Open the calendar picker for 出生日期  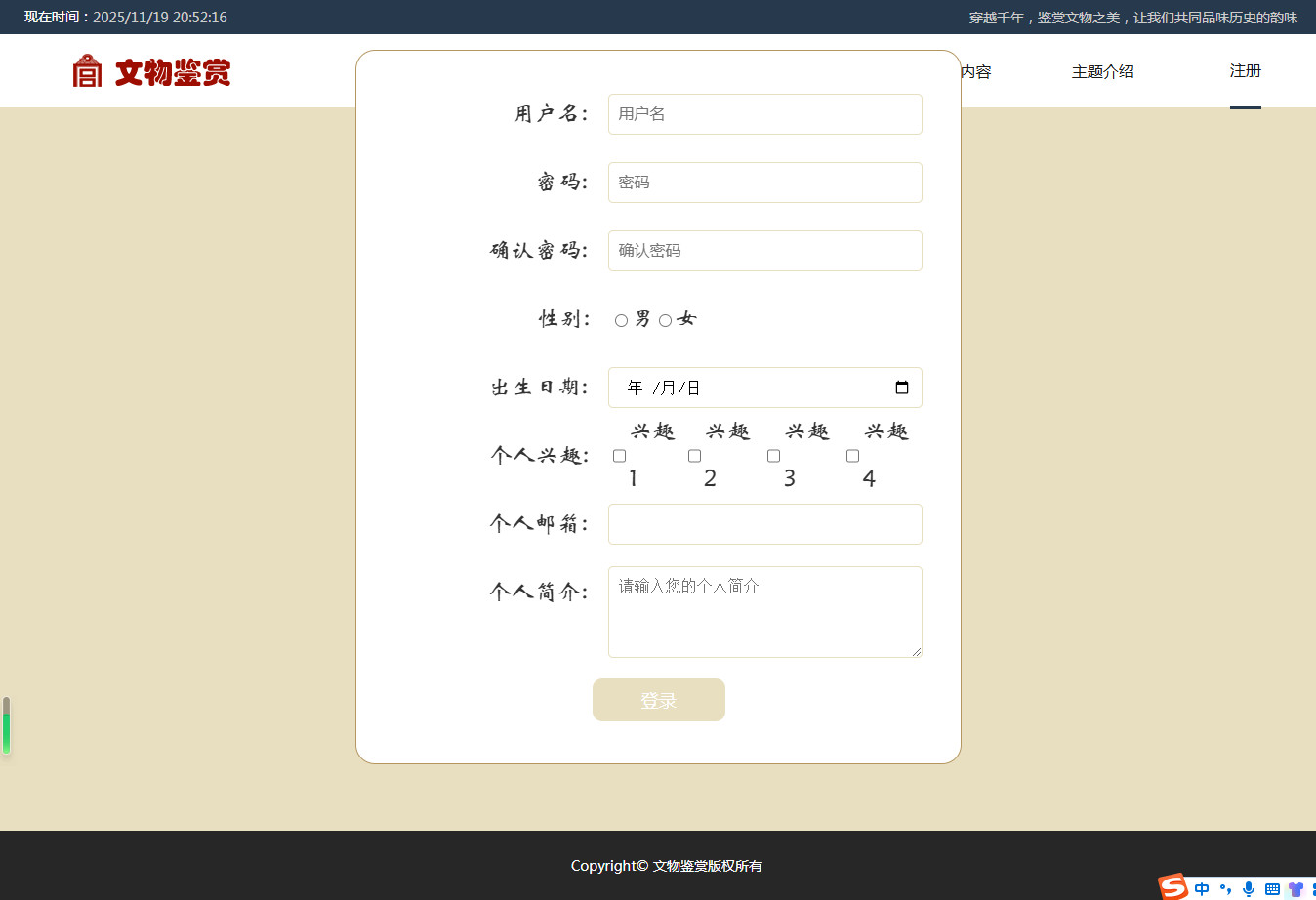click(x=902, y=388)
